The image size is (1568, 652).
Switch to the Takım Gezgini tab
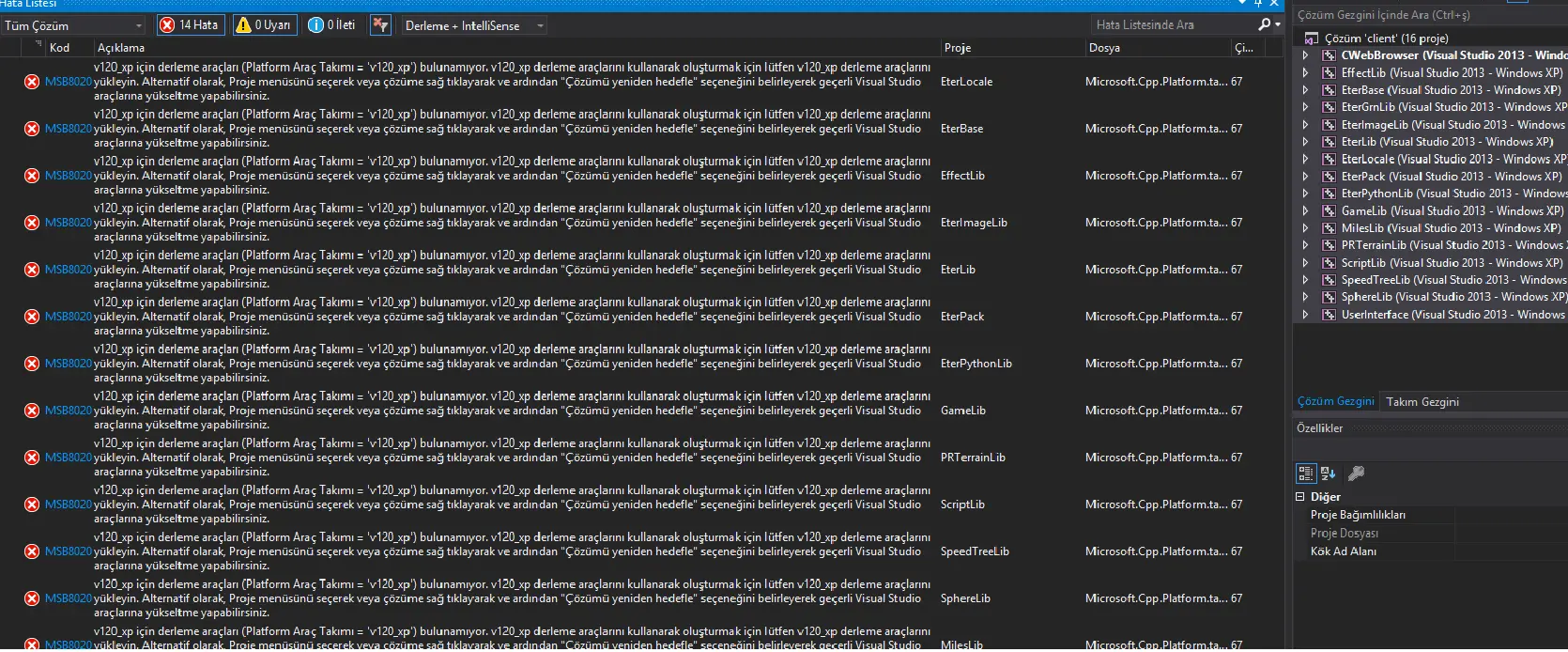pos(1422,401)
